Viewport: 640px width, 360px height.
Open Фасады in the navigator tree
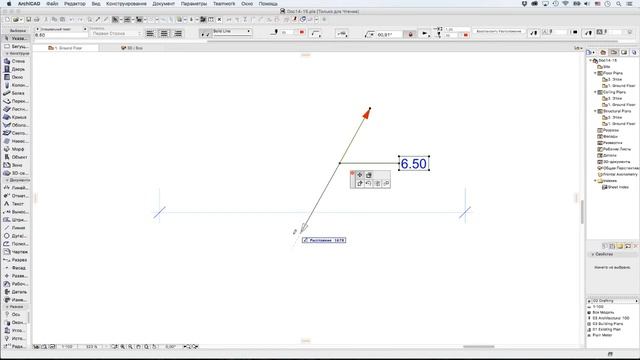pos(607,137)
